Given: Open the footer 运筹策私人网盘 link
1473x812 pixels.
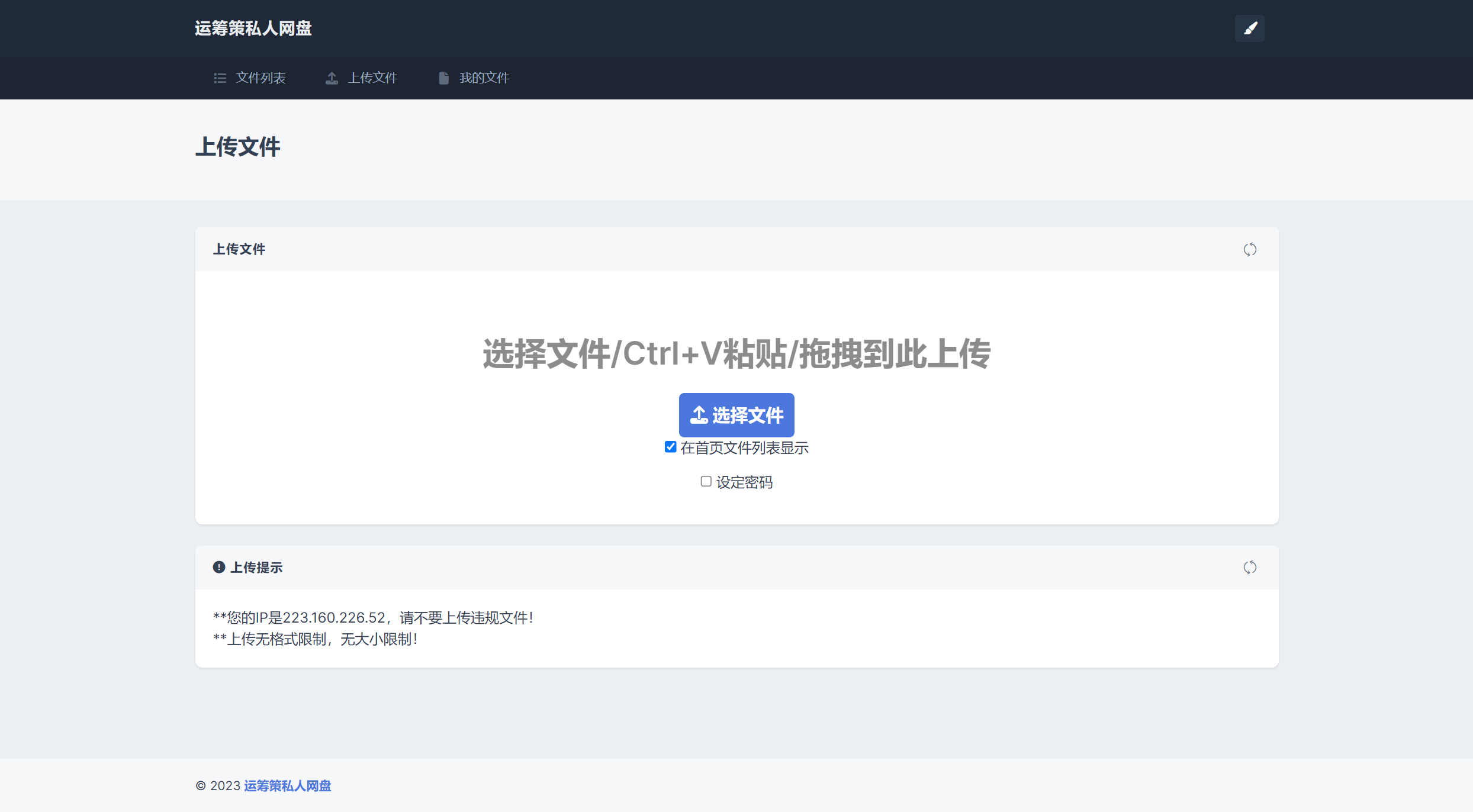Looking at the screenshot, I should click(x=287, y=786).
